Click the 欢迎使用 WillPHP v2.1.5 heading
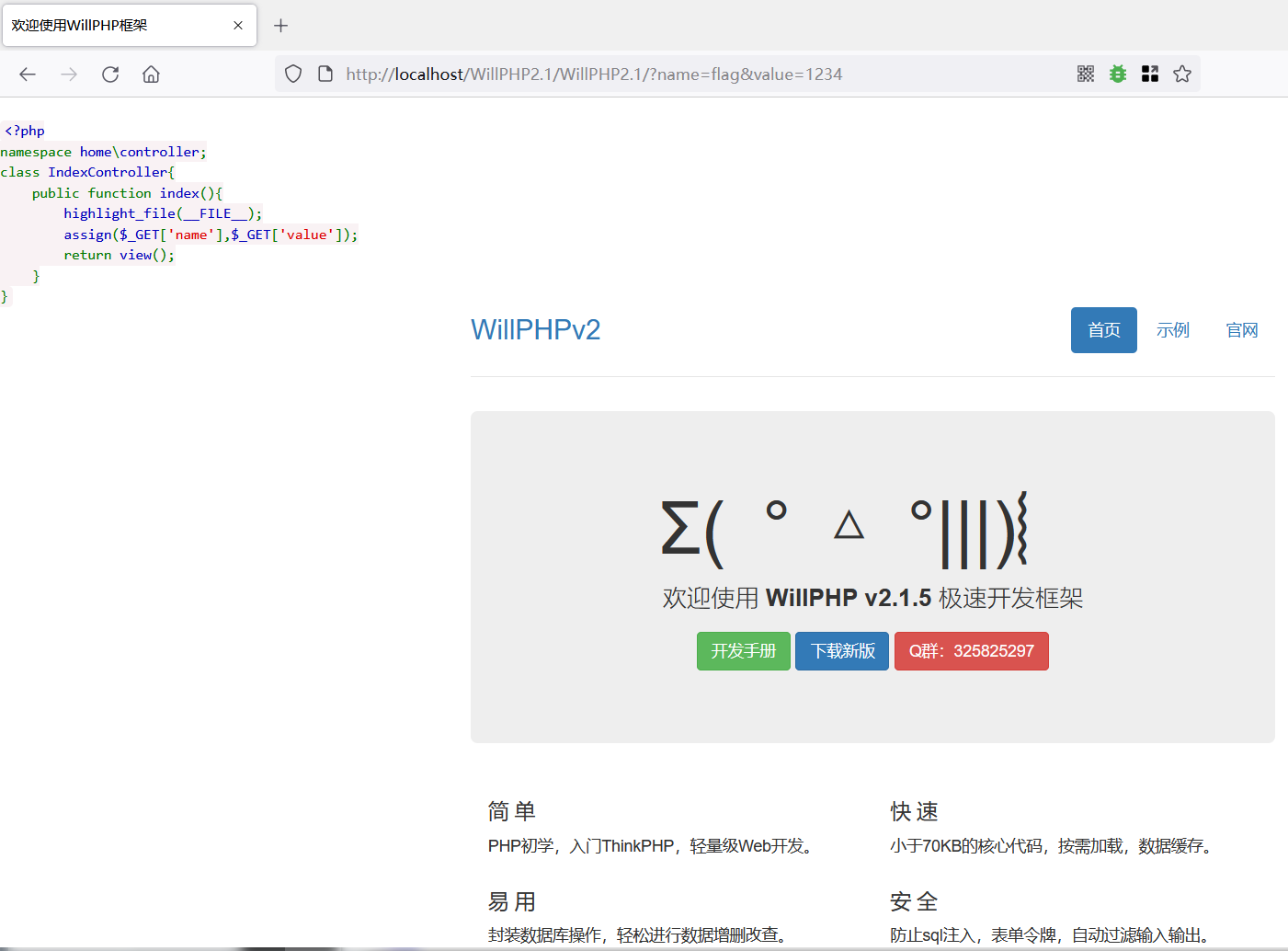The image size is (1288, 951). [872, 598]
